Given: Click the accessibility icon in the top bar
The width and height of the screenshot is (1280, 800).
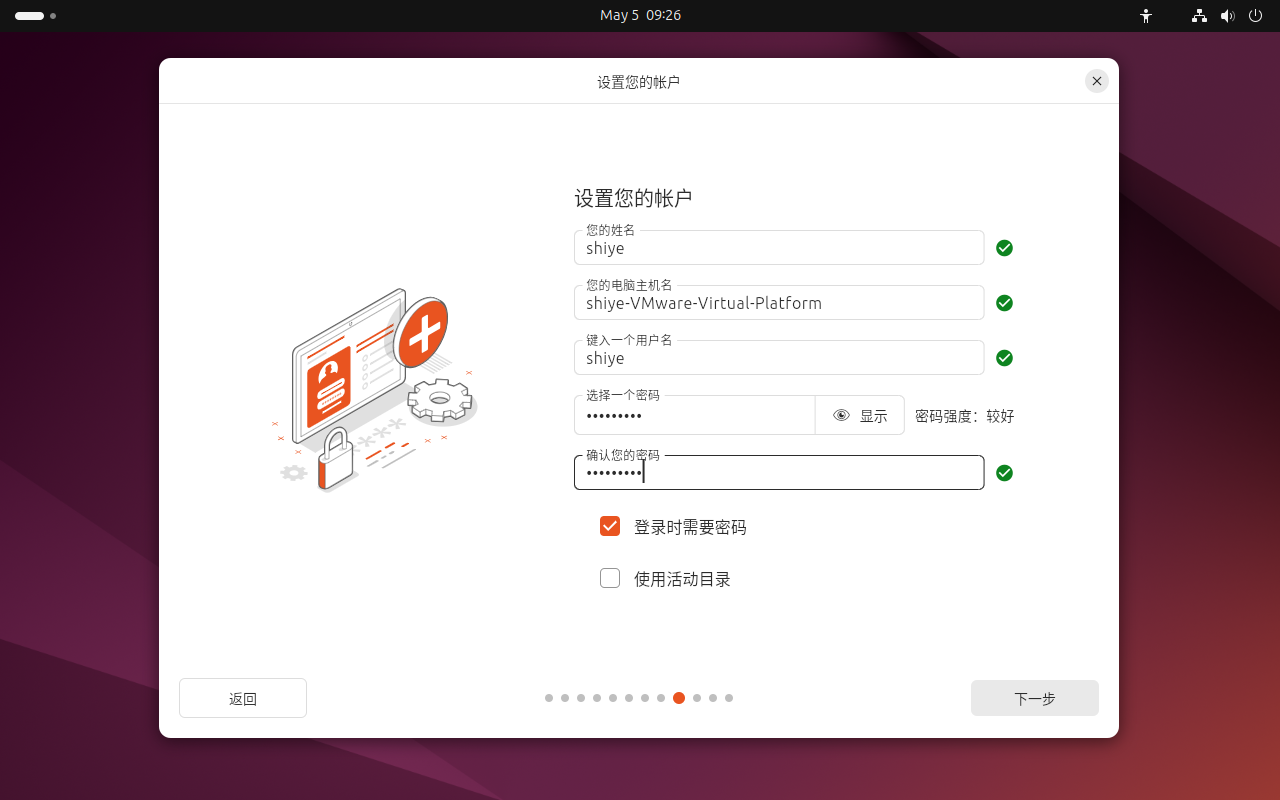Looking at the screenshot, I should coord(1146,16).
